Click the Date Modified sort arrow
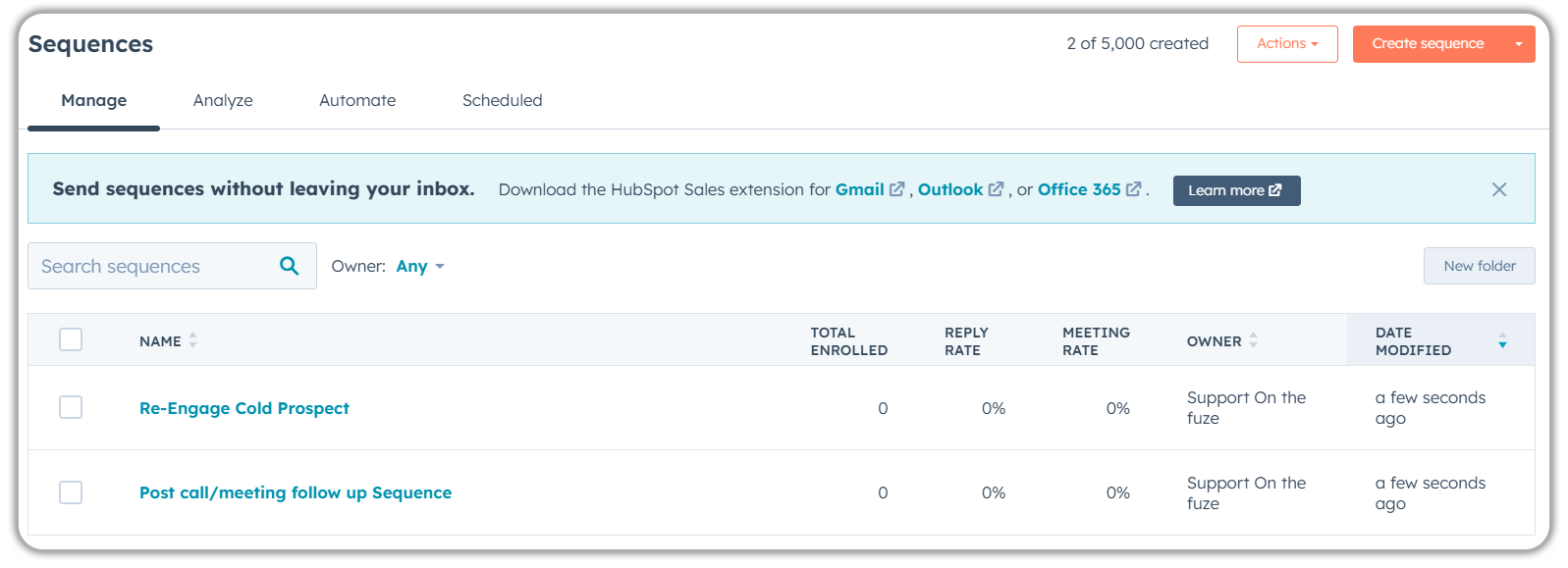The width and height of the screenshot is (1568, 568). pyautogui.click(x=1502, y=340)
